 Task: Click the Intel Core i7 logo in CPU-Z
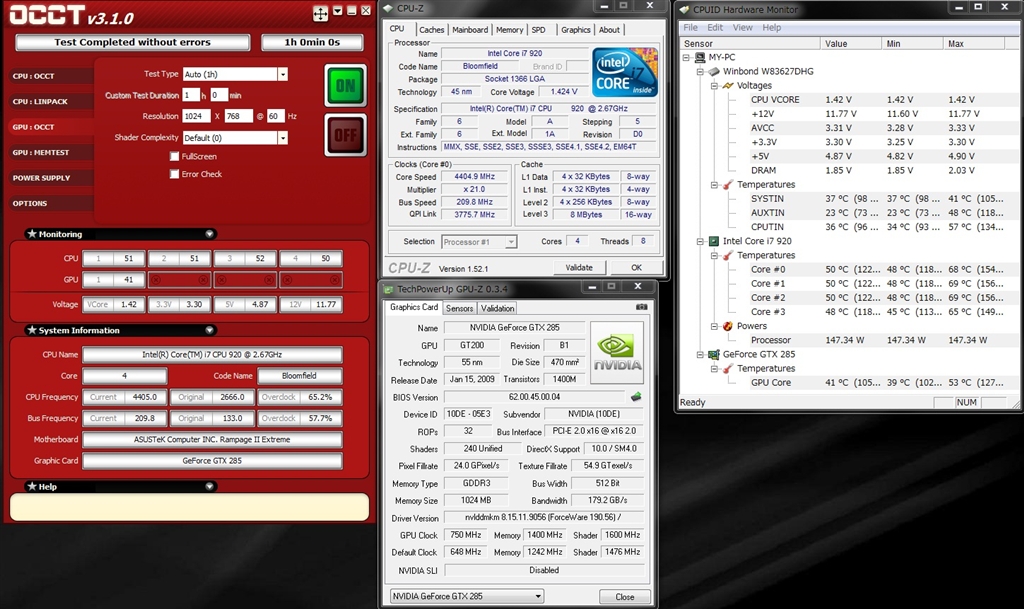click(x=625, y=72)
